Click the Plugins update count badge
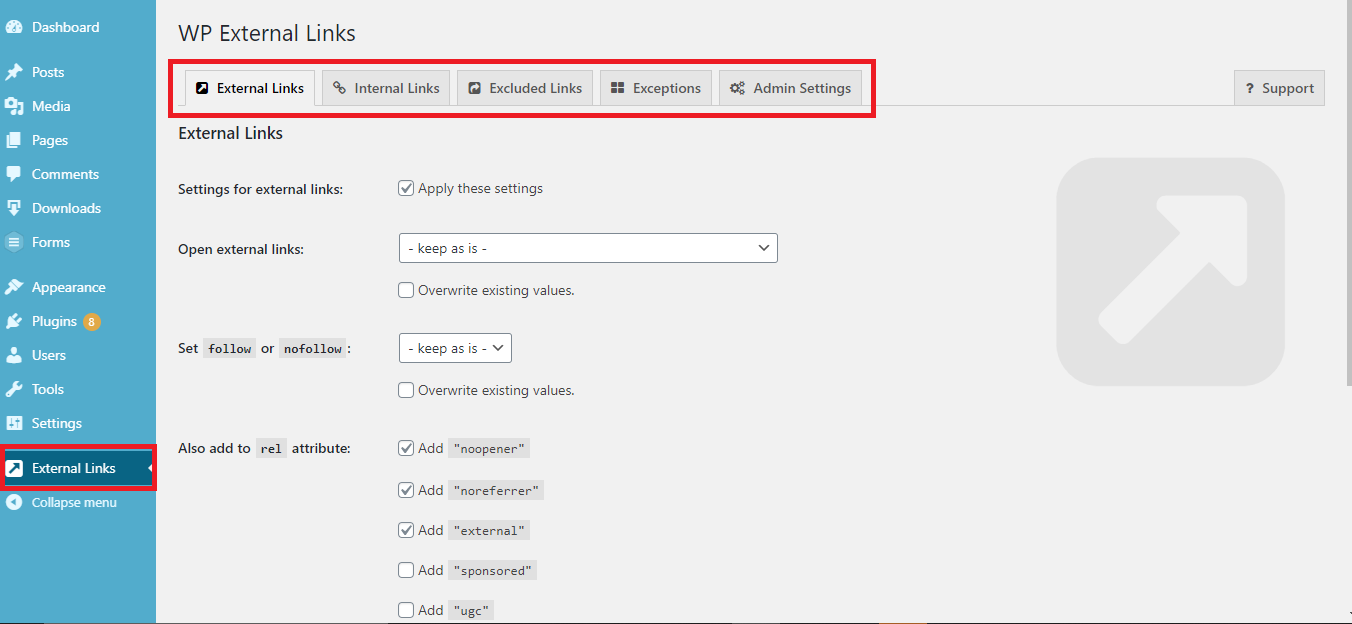The image size is (1352, 624). tap(92, 321)
